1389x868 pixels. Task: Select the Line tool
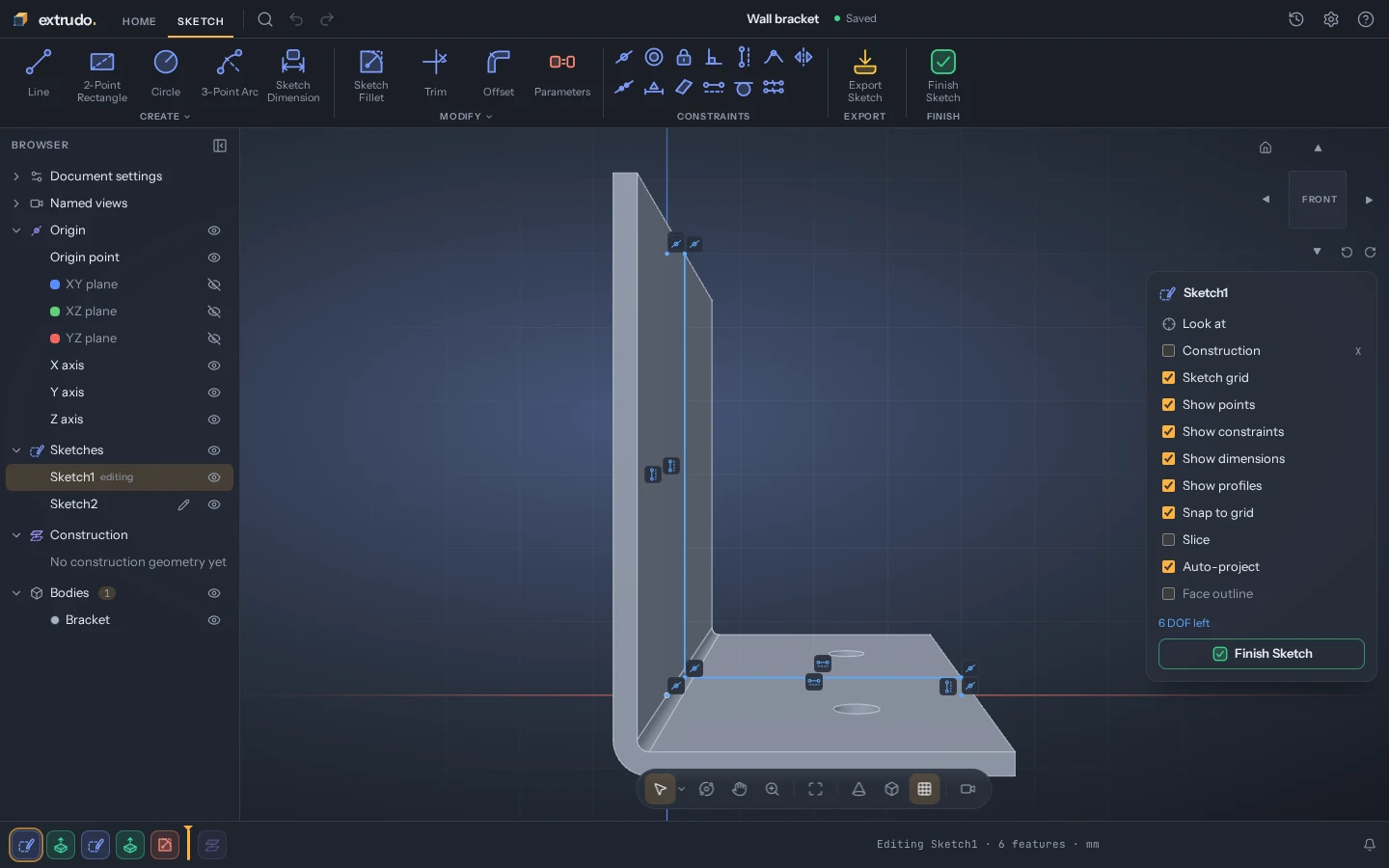pos(39,73)
